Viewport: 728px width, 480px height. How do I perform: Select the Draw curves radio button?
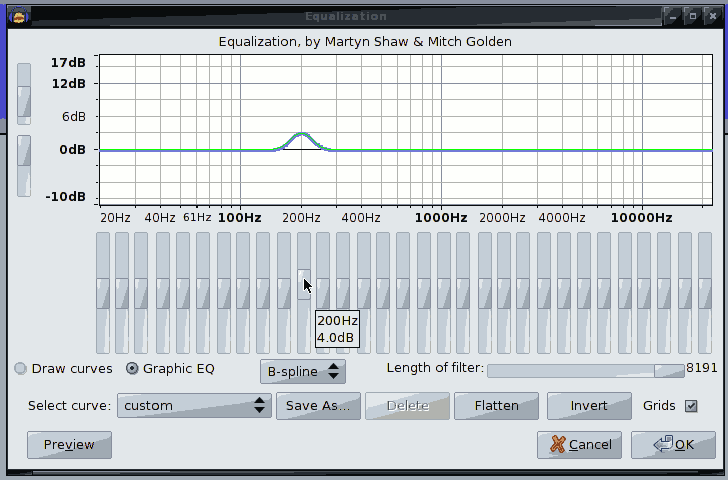[x=20, y=369]
